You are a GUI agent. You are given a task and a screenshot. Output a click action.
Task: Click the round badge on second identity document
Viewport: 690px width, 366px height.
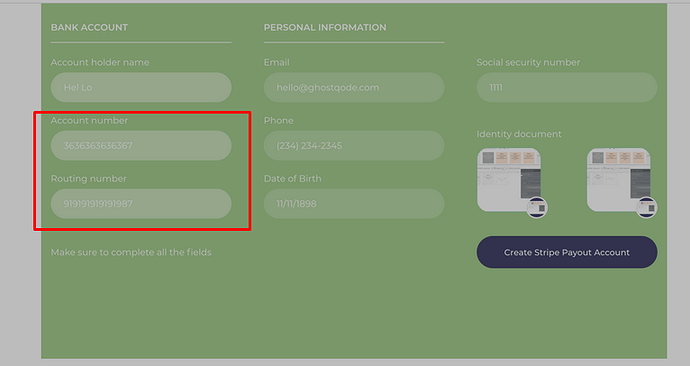(x=647, y=208)
